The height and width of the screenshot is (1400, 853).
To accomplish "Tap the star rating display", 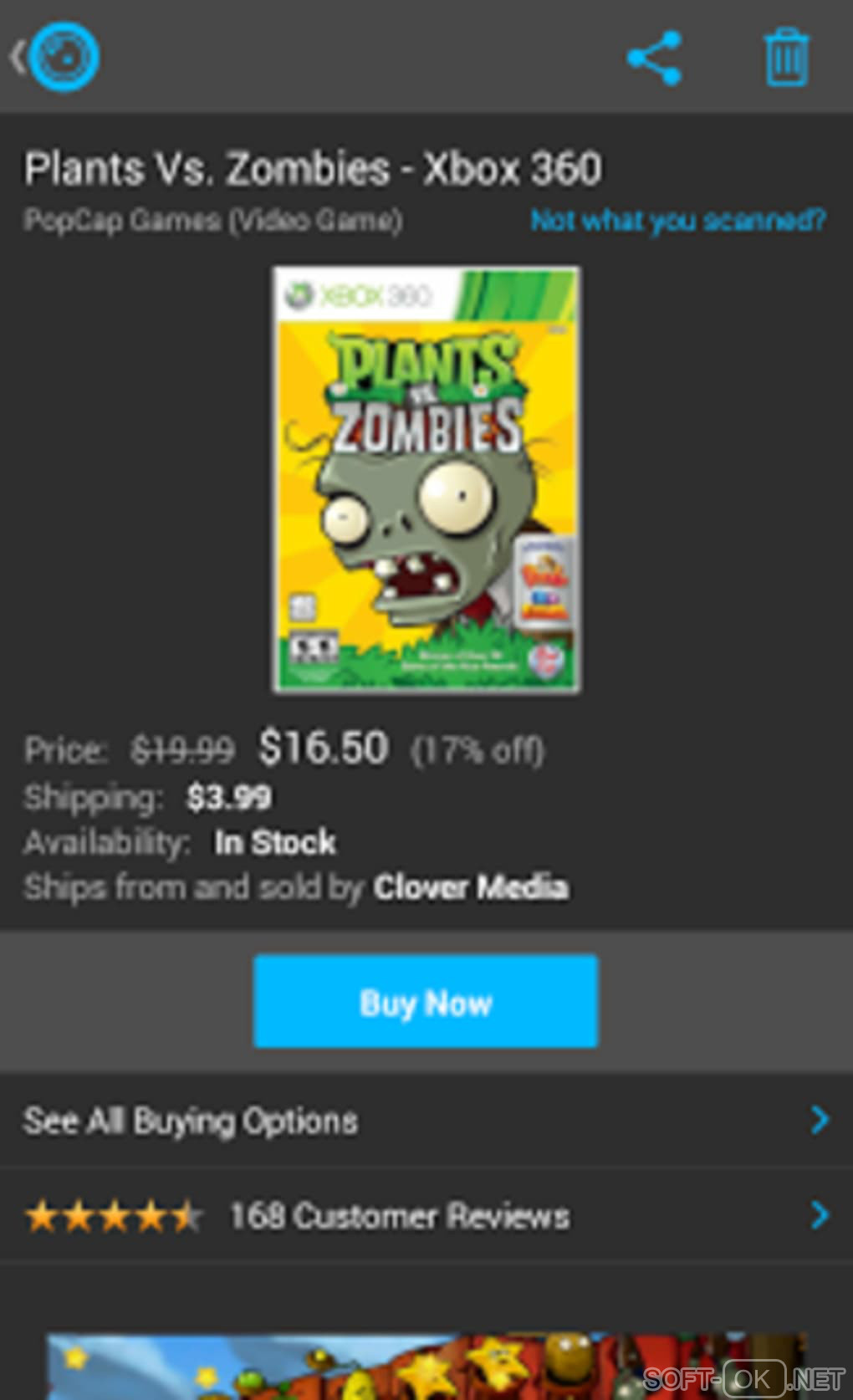I will [113, 1216].
